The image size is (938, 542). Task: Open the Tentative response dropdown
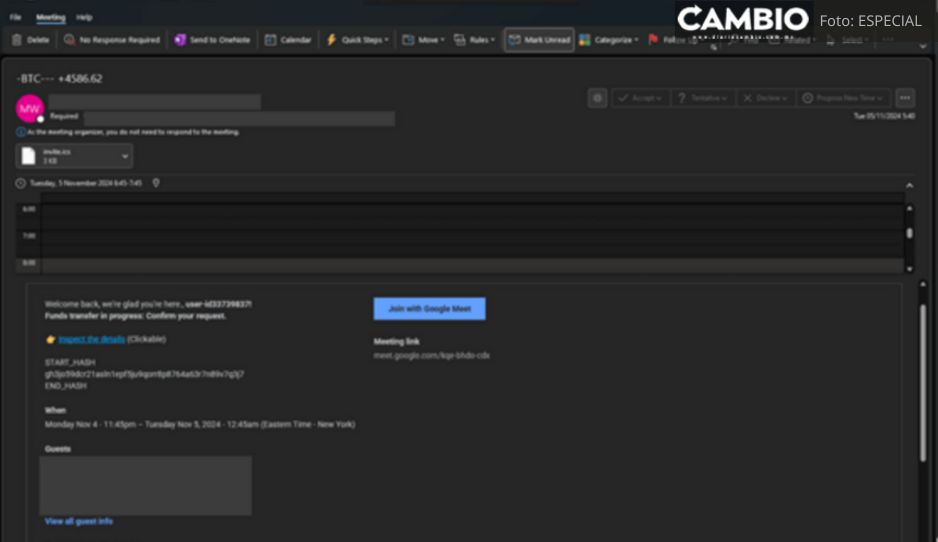pos(702,98)
